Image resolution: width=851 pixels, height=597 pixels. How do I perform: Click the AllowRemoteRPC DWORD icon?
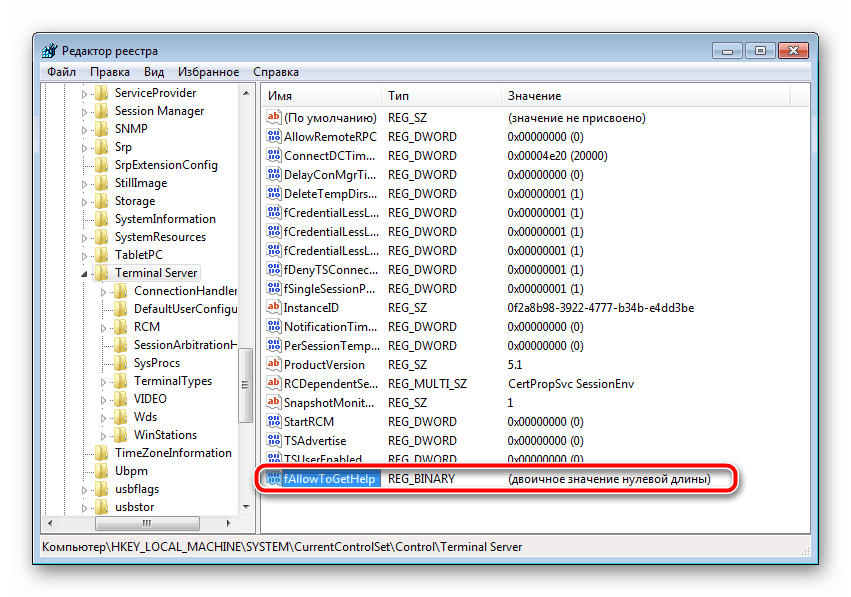(273, 136)
